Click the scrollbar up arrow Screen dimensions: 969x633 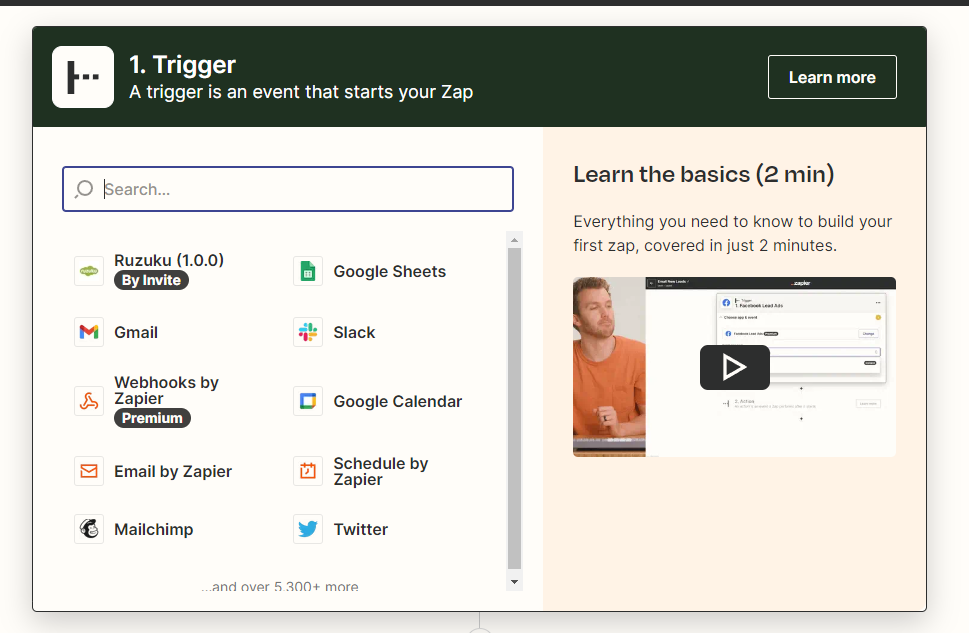(514, 239)
